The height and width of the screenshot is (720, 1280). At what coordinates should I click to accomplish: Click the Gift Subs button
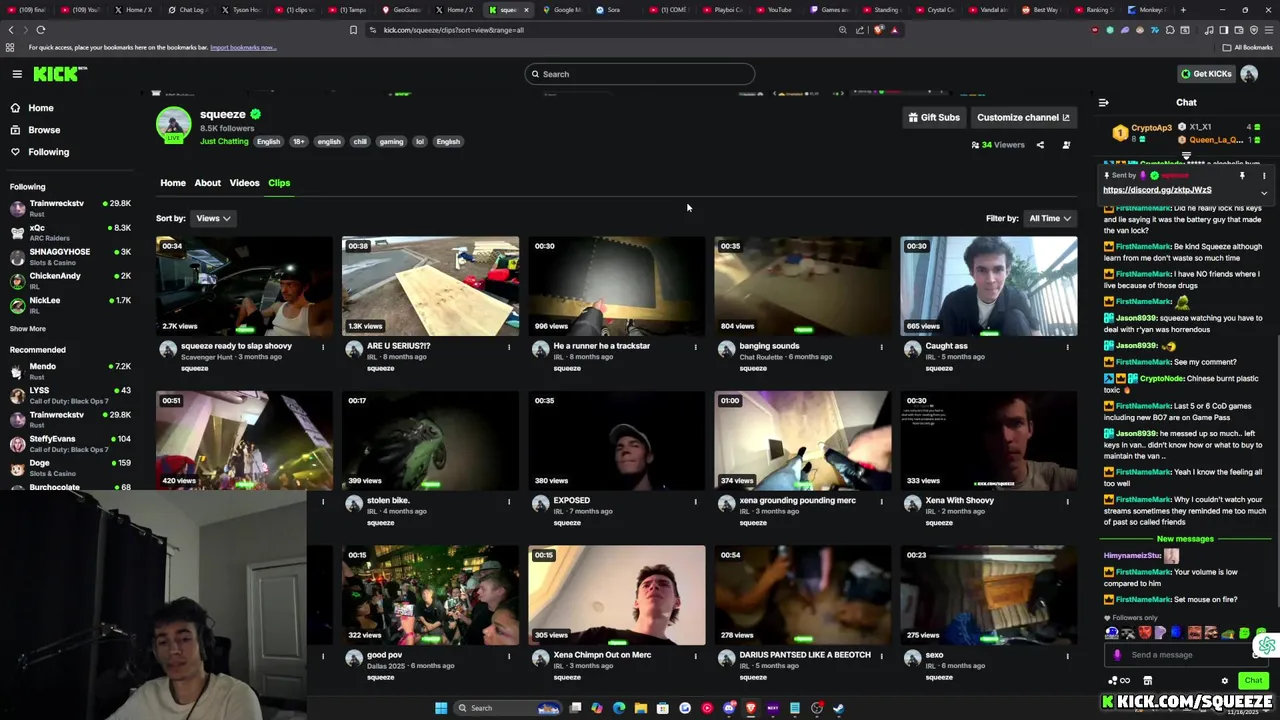pos(934,117)
